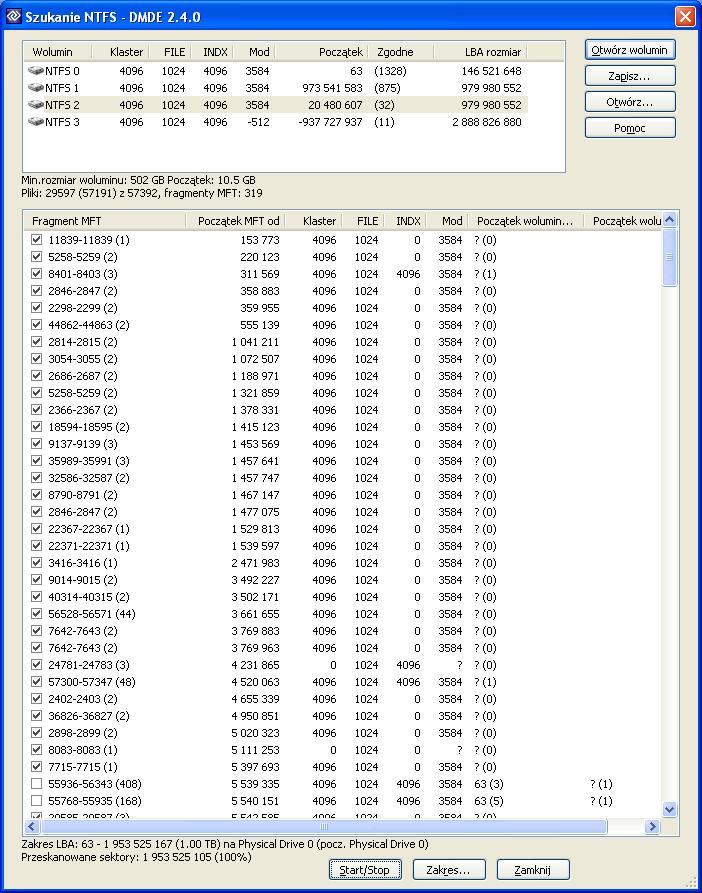Select the row with LBA rozmiar 146 521 648
Viewport: 702px width, 893px height.
point(276,71)
